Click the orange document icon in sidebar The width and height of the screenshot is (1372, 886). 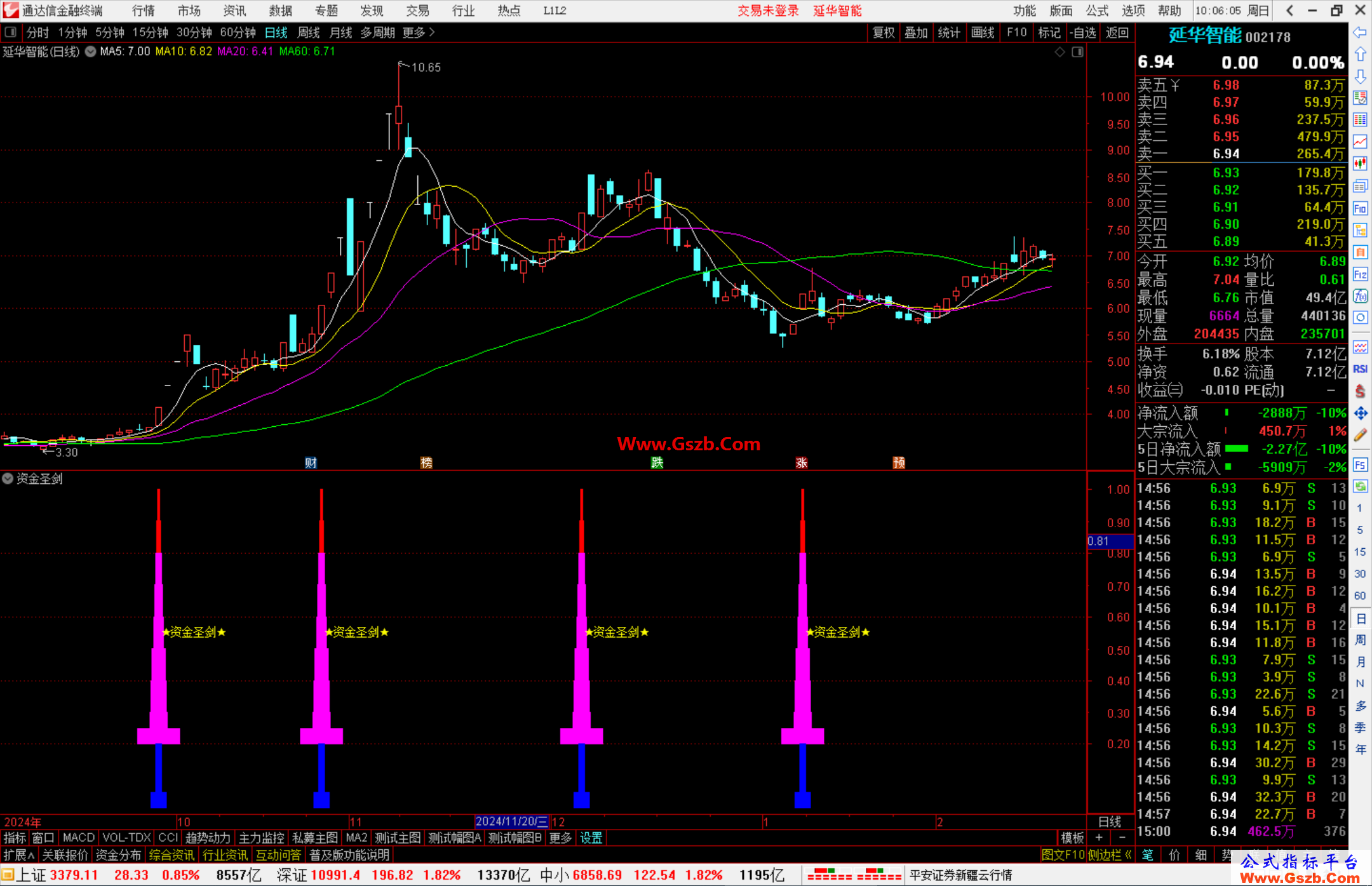pos(1360,252)
